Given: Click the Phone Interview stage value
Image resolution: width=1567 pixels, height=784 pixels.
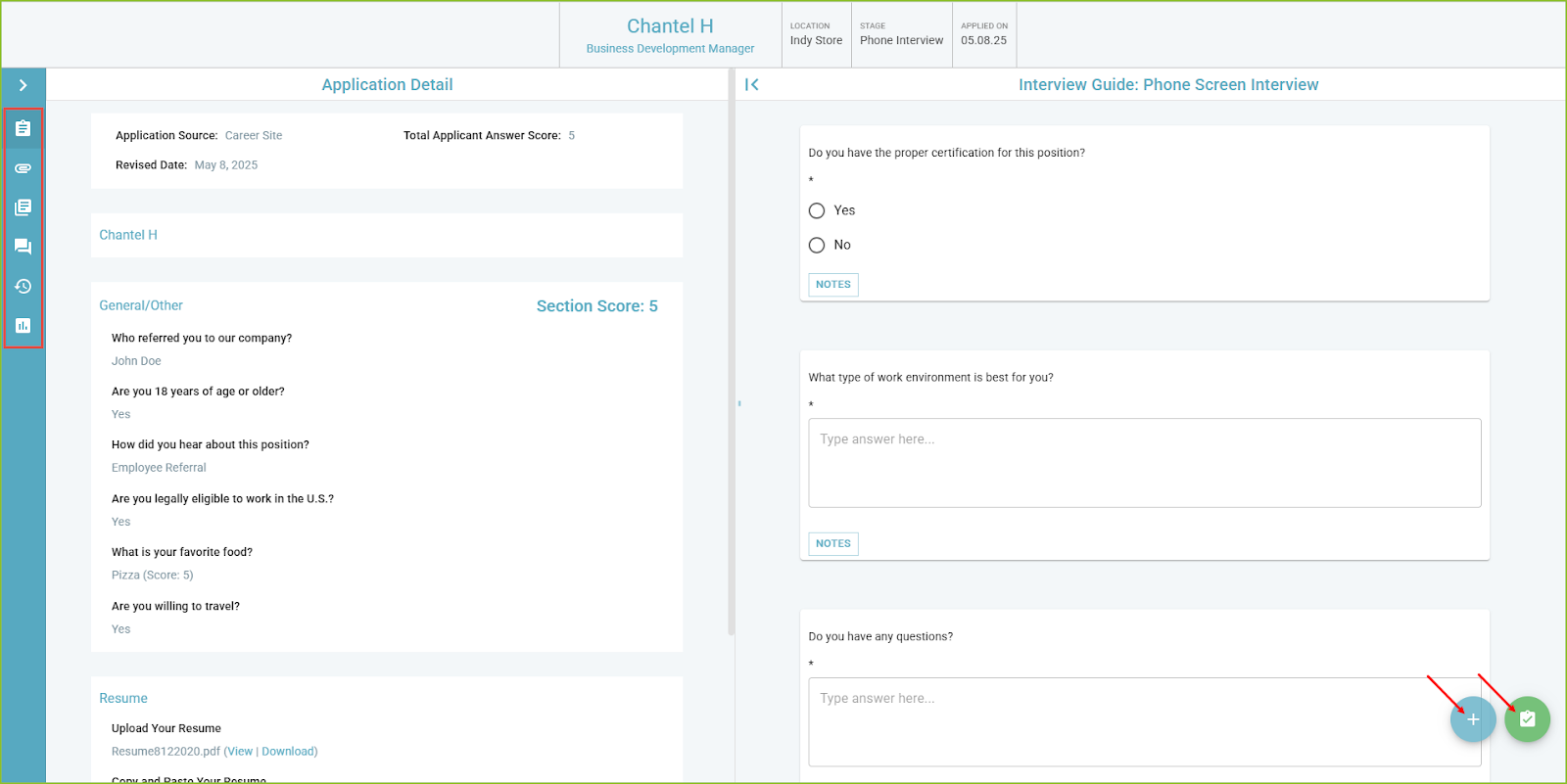Looking at the screenshot, I should [x=901, y=40].
